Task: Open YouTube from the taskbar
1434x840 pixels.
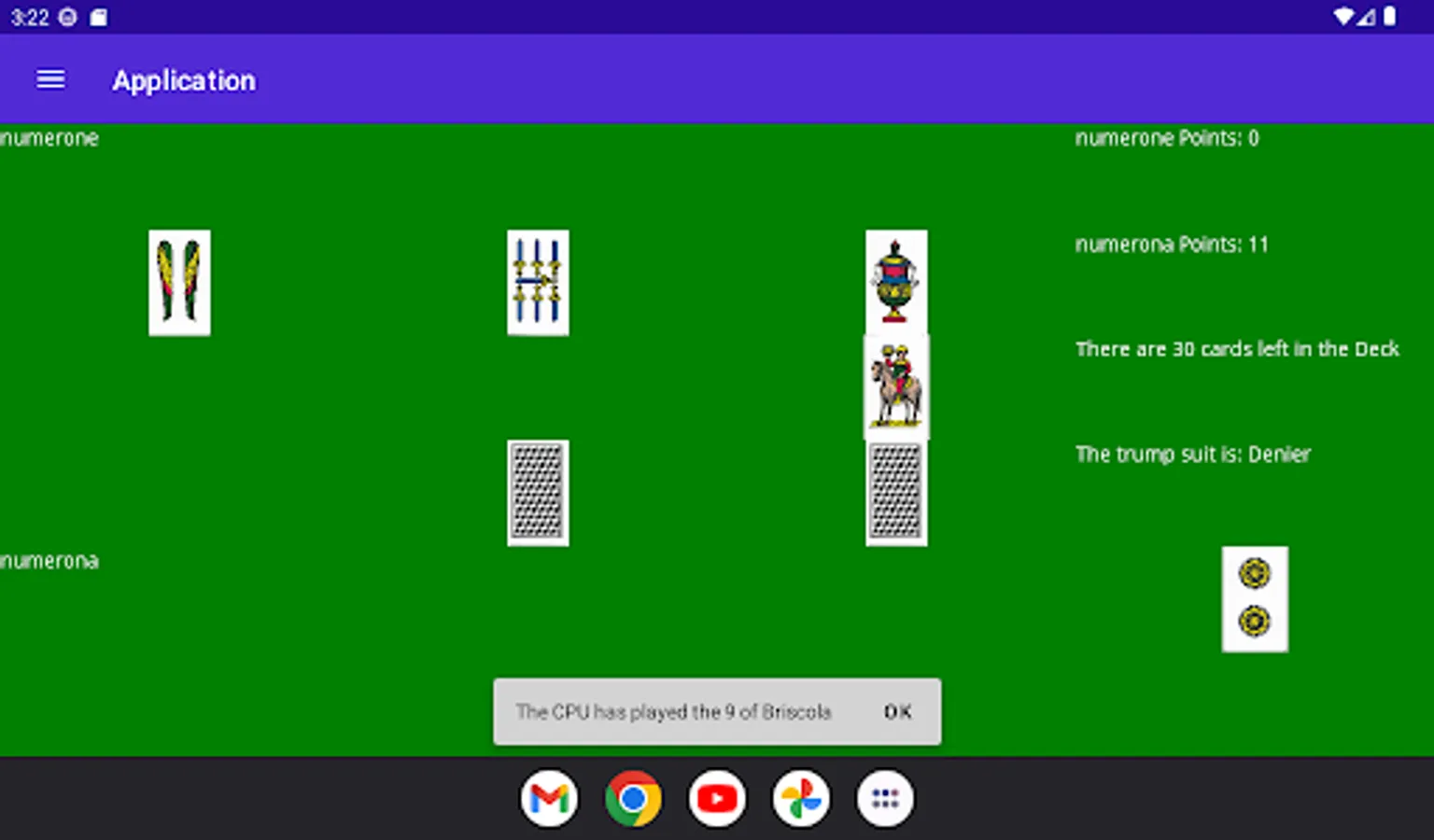Action: tap(717, 799)
